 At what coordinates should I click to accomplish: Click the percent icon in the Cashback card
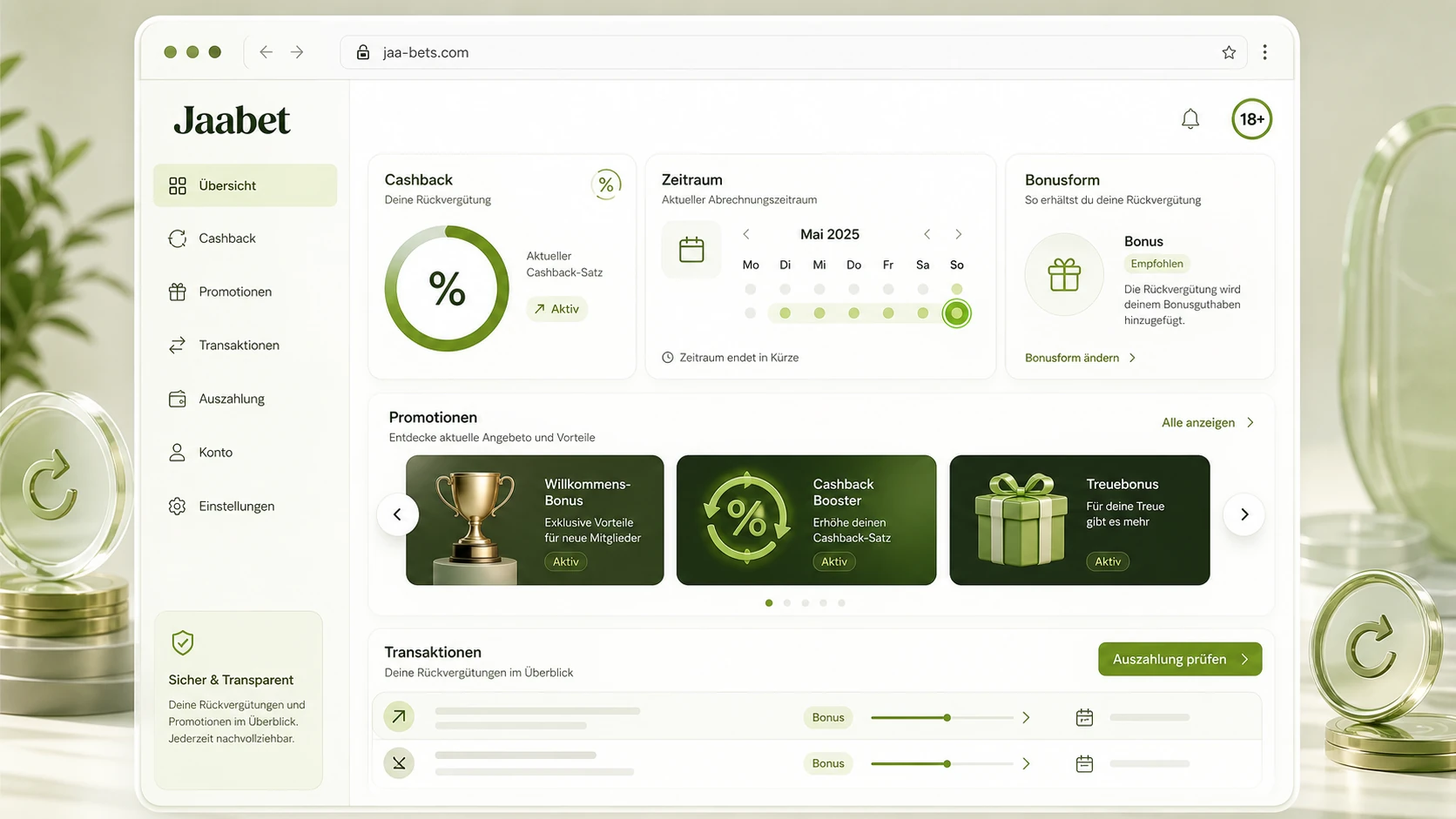(606, 185)
